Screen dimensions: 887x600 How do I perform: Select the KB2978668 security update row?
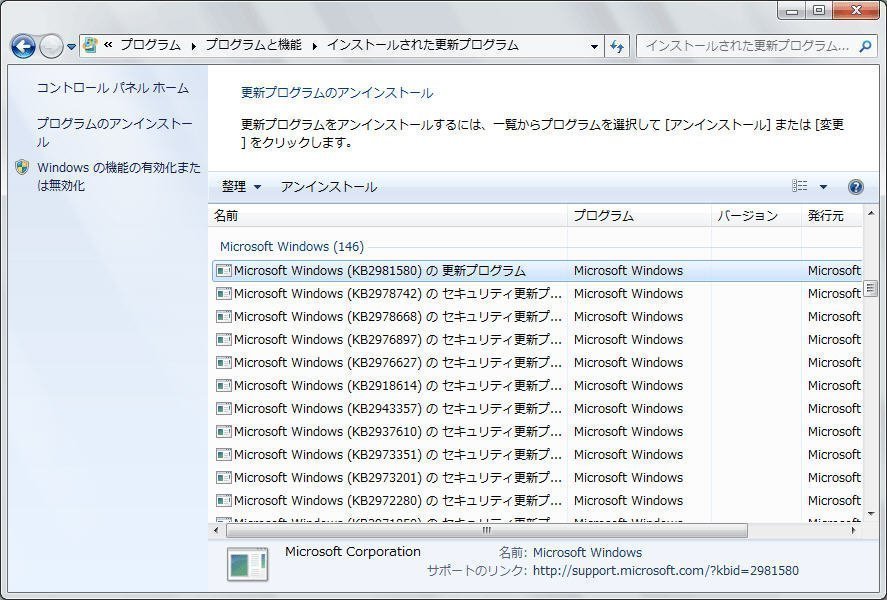click(x=537, y=317)
